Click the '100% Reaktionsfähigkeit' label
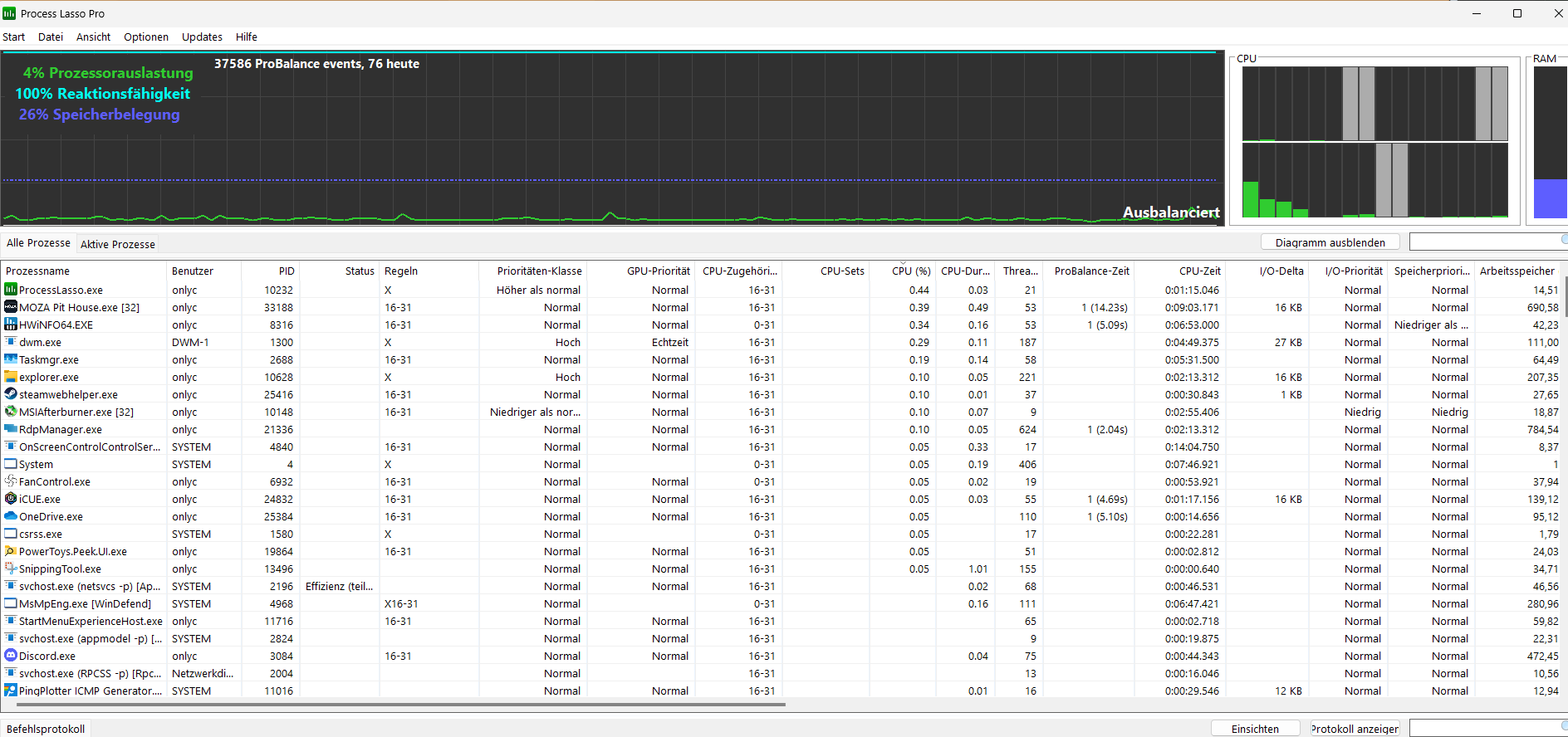Image resolution: width=1568 pixels, height=737 pixels. 103,94
